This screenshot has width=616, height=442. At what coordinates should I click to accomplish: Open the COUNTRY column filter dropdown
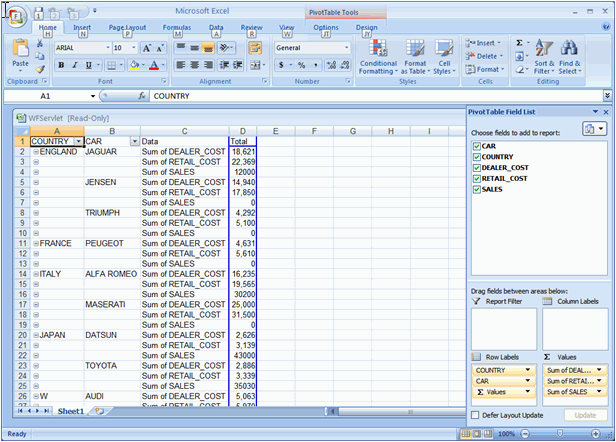click(x=79, y=141)
